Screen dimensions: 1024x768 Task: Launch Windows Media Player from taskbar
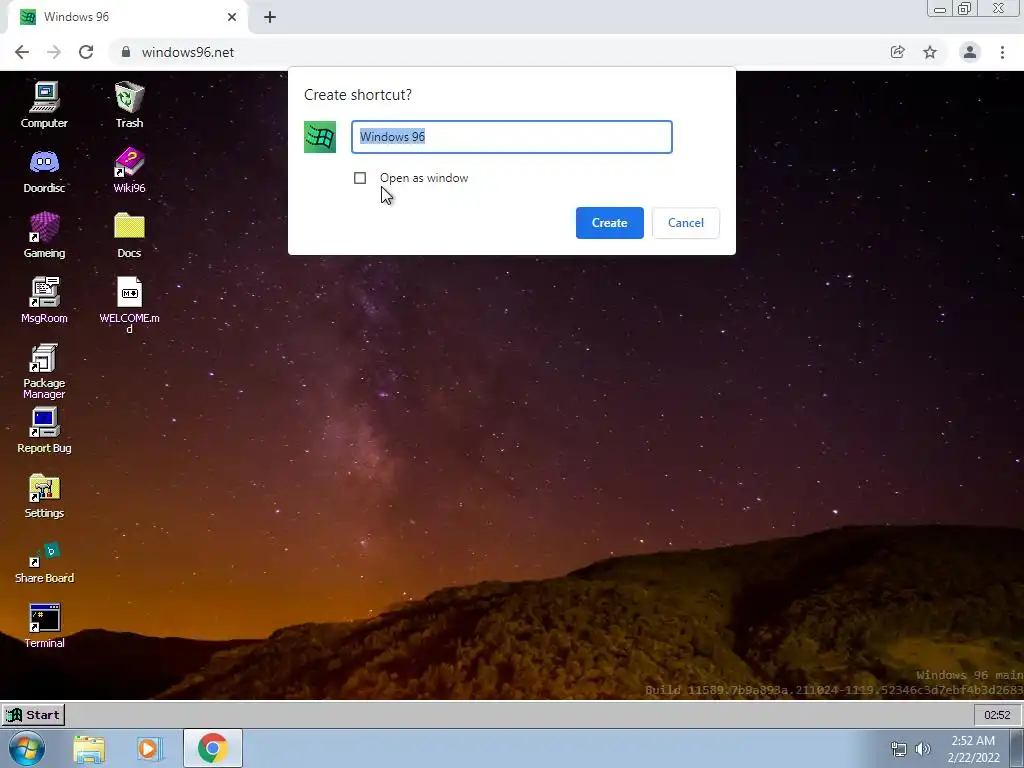[149, 749]
